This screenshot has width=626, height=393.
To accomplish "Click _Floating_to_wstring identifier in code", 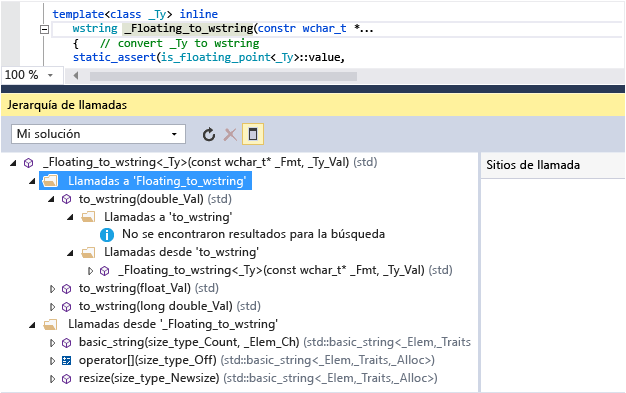I will point(188,29).
